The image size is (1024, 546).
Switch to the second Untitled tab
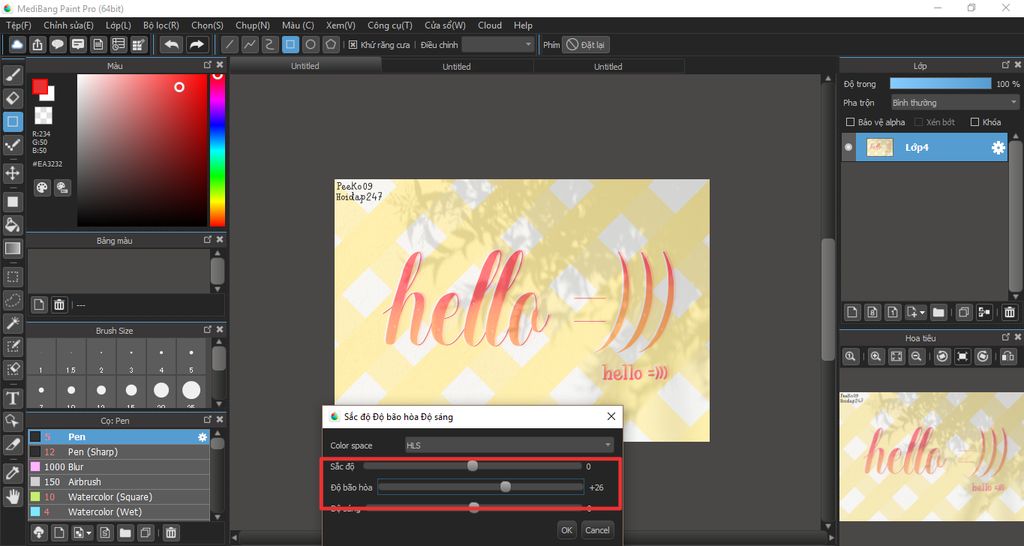coord(456,66)
